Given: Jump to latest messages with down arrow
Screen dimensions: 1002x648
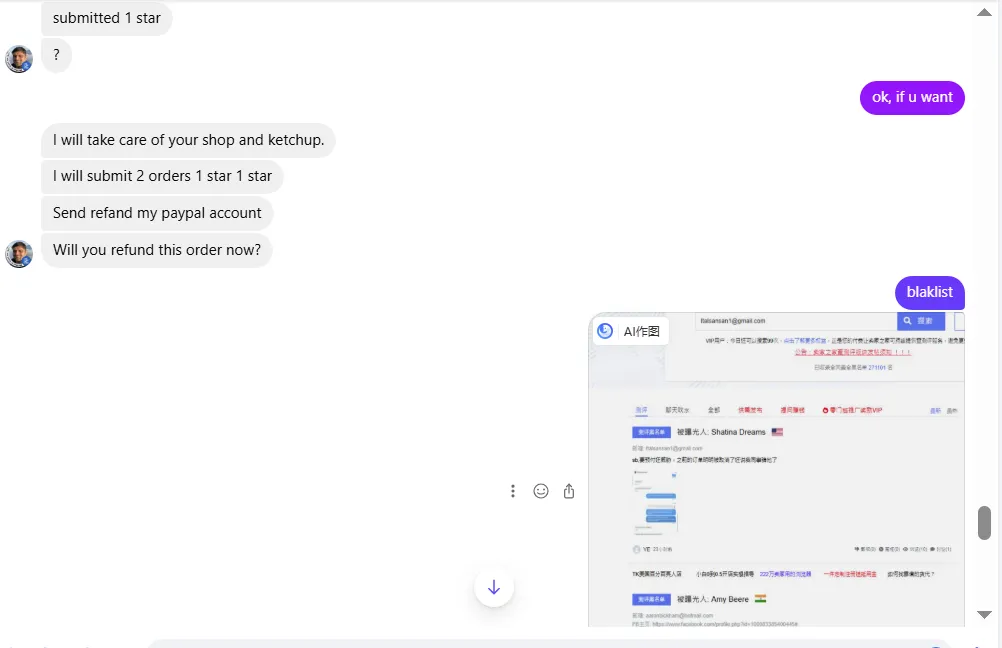Looking at the screenshot, I should point(494,587).
